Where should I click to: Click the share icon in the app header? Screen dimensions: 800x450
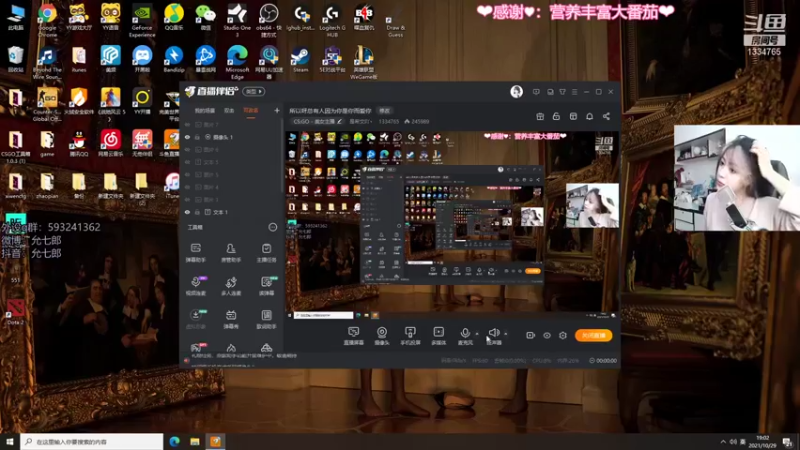[x=606, y=116]
